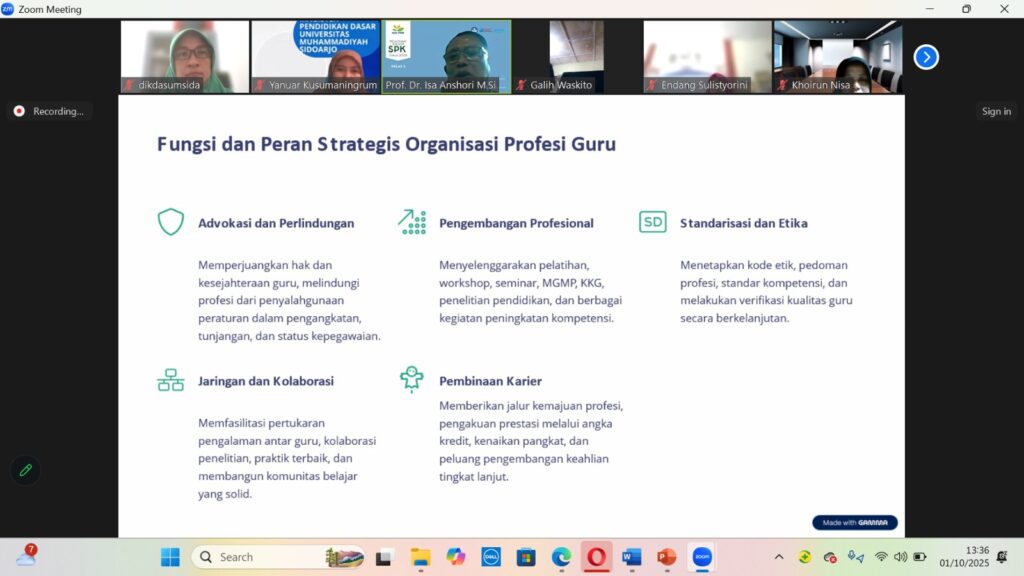The height and width of the screenshot is (576, 1024).
Task: Open Microsoft Word from the taskbar
Action: click(x=631, y=557)
